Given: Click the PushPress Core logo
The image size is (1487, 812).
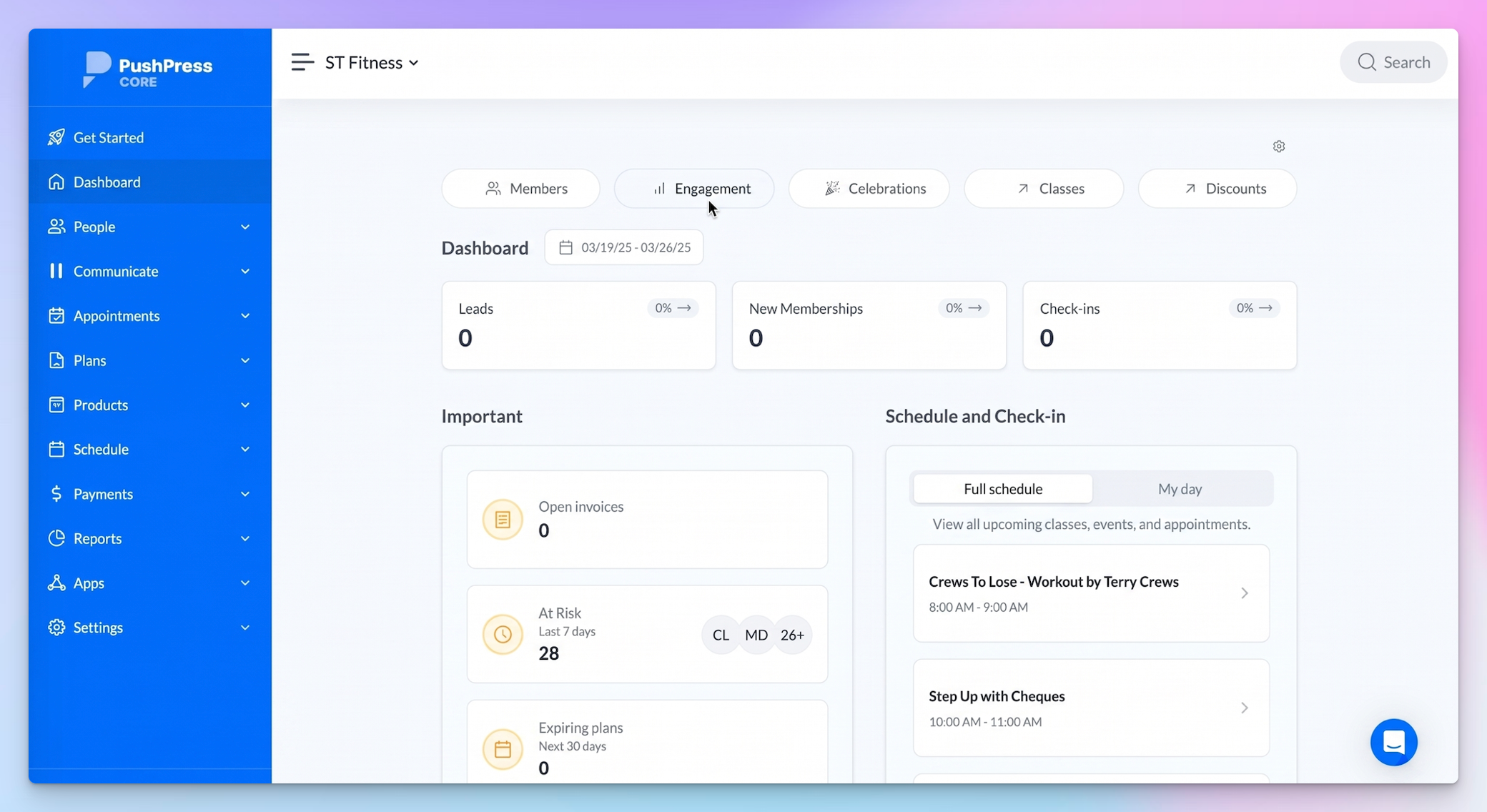Looking at the screenshot, I should click(x=148, y=69).
